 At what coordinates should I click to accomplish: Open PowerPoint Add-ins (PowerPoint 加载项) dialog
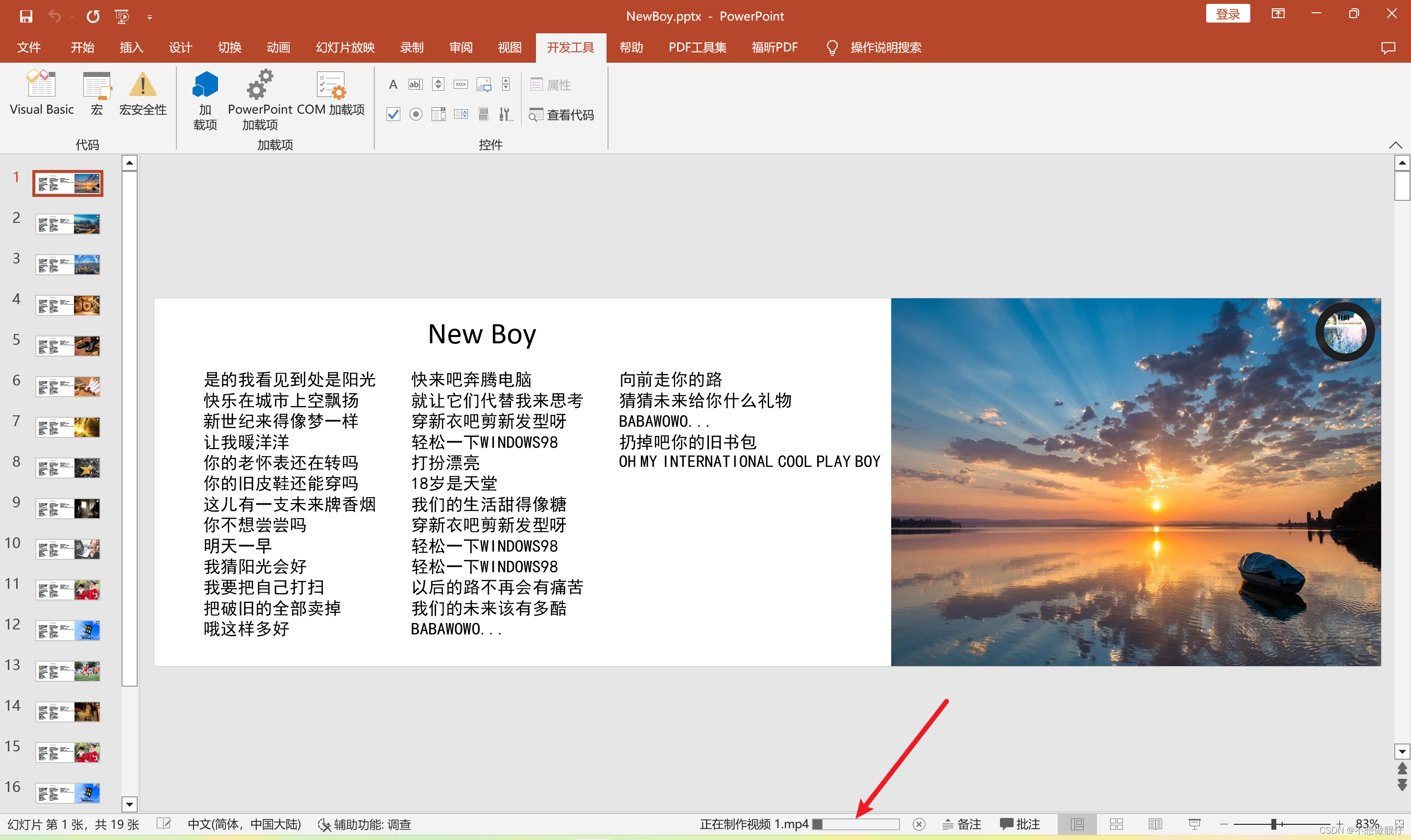click(x=260, y=101)
